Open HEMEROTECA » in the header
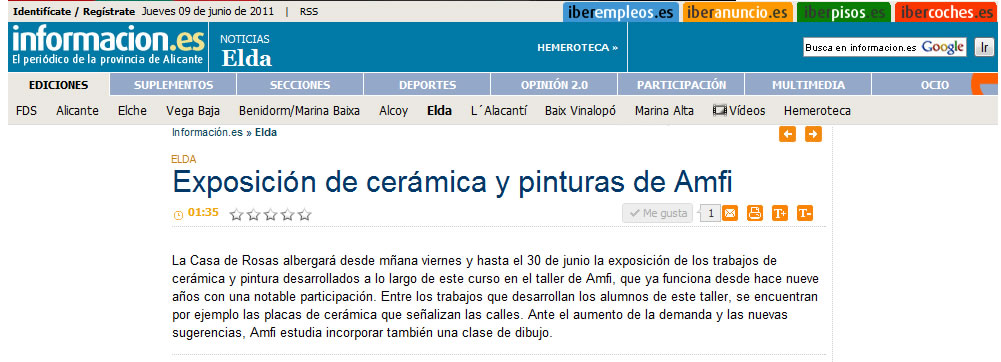This screenshot has width=1001, height=362. (x=578, y=47)
